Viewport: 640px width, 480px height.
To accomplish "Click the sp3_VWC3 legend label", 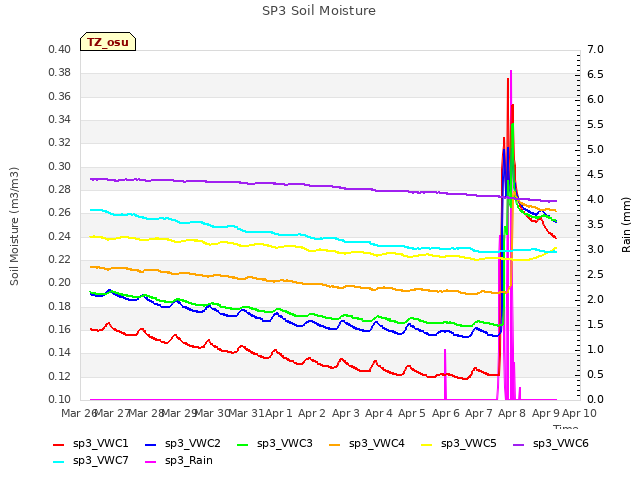I will pyautogui.click(x=284, y=443).
